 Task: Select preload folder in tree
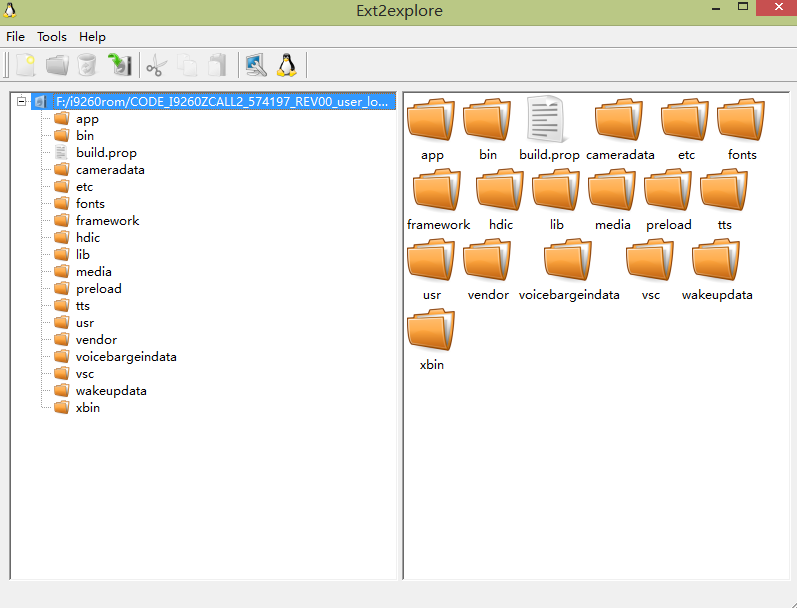click(x=87, y=289)
